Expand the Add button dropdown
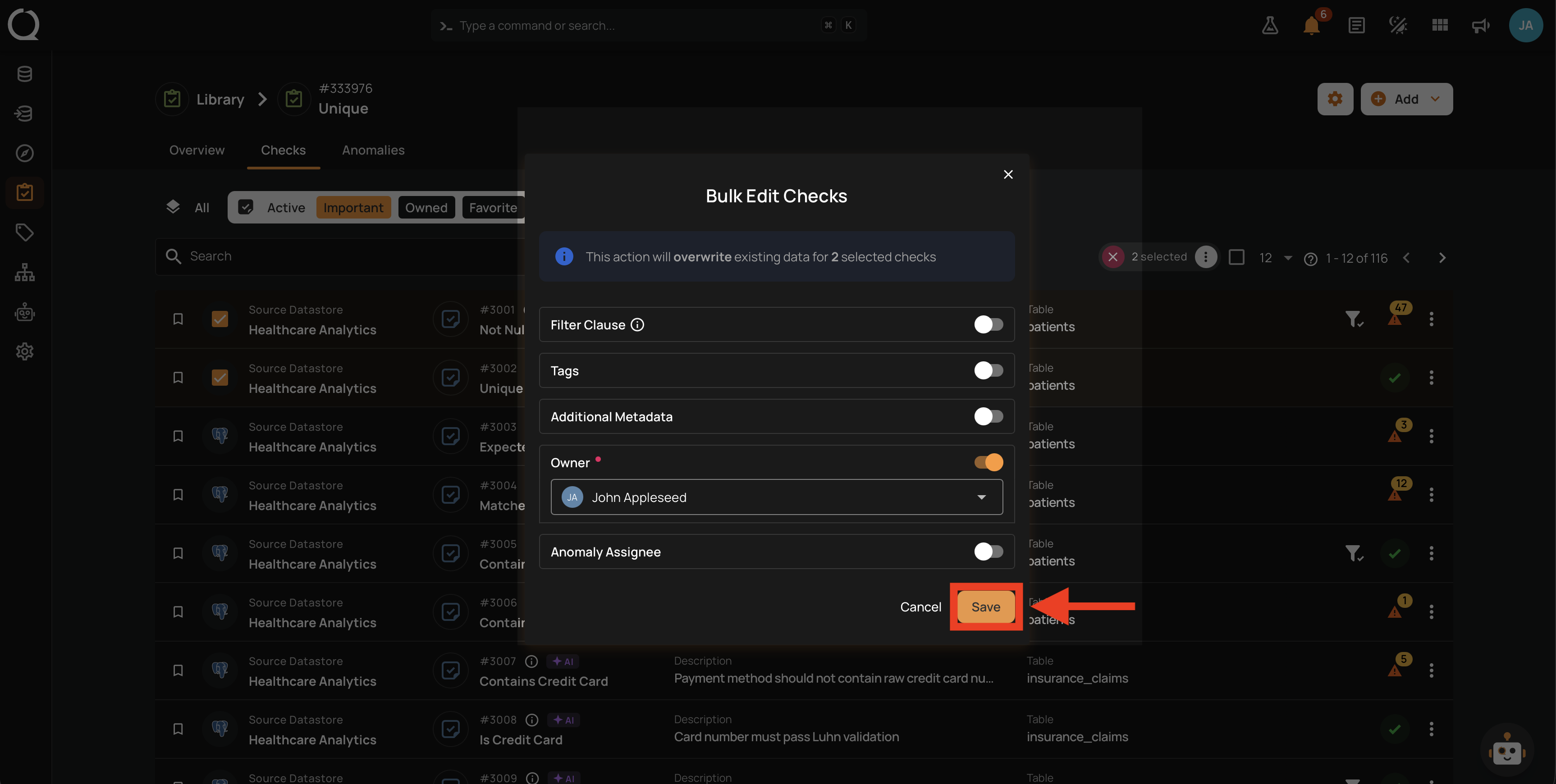 [x=1435, y=99]
